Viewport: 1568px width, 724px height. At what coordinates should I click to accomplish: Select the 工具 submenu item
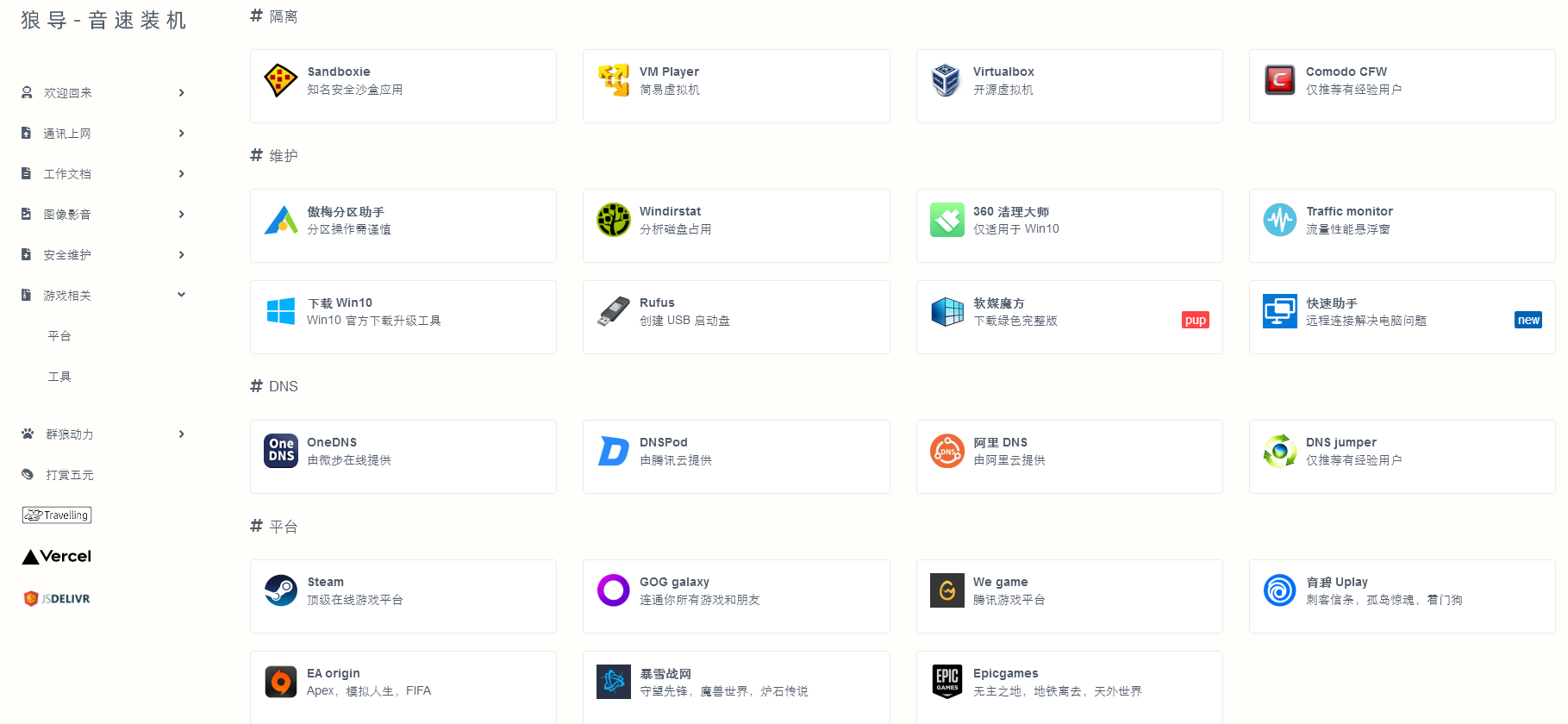point(59,377)
